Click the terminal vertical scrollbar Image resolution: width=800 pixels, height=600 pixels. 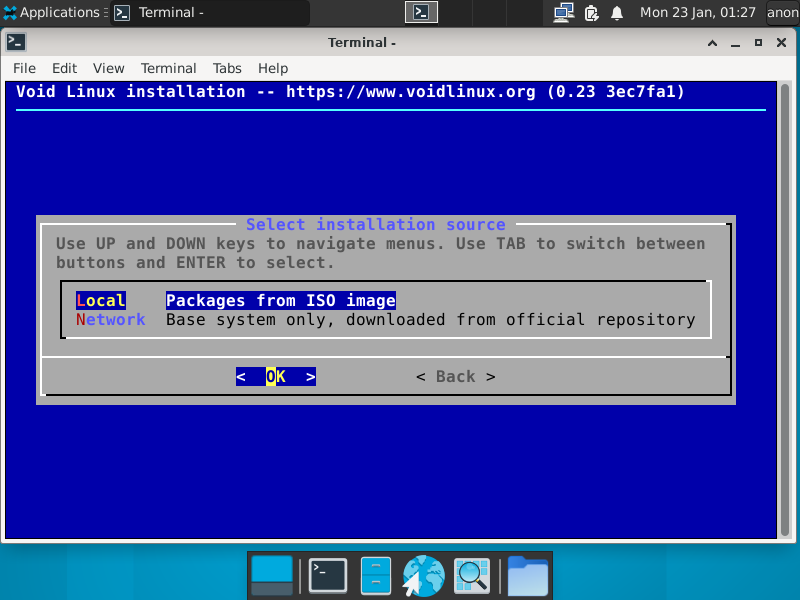click(x=785, y=310)
